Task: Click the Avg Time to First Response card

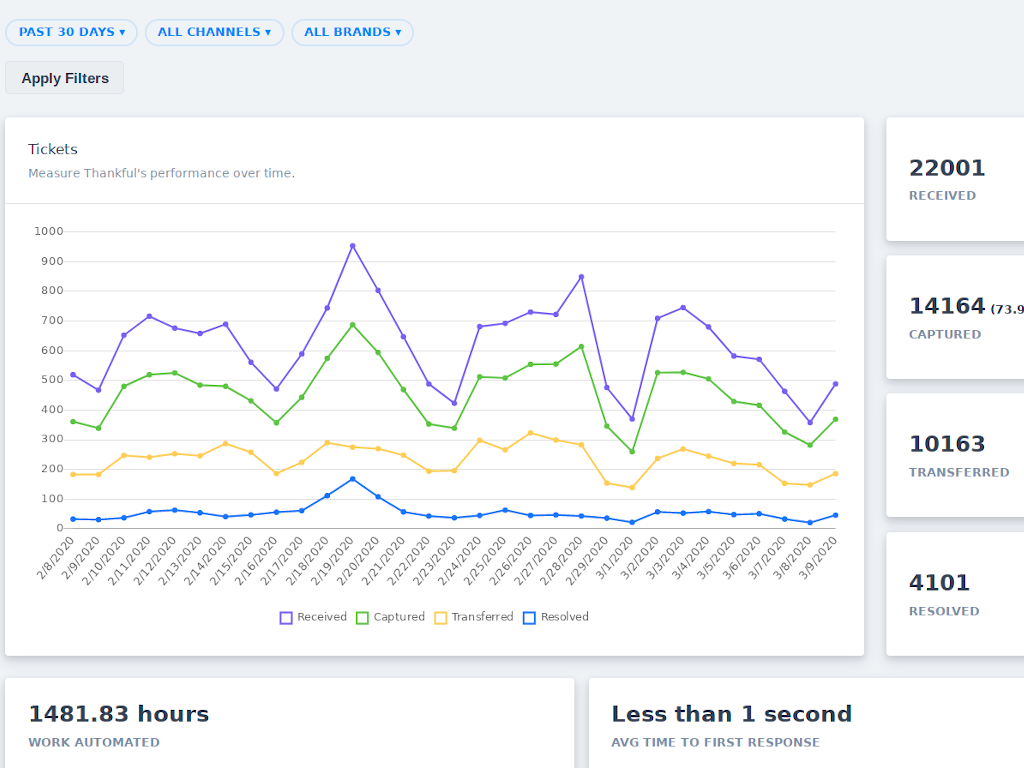Action: click(806, 723)
